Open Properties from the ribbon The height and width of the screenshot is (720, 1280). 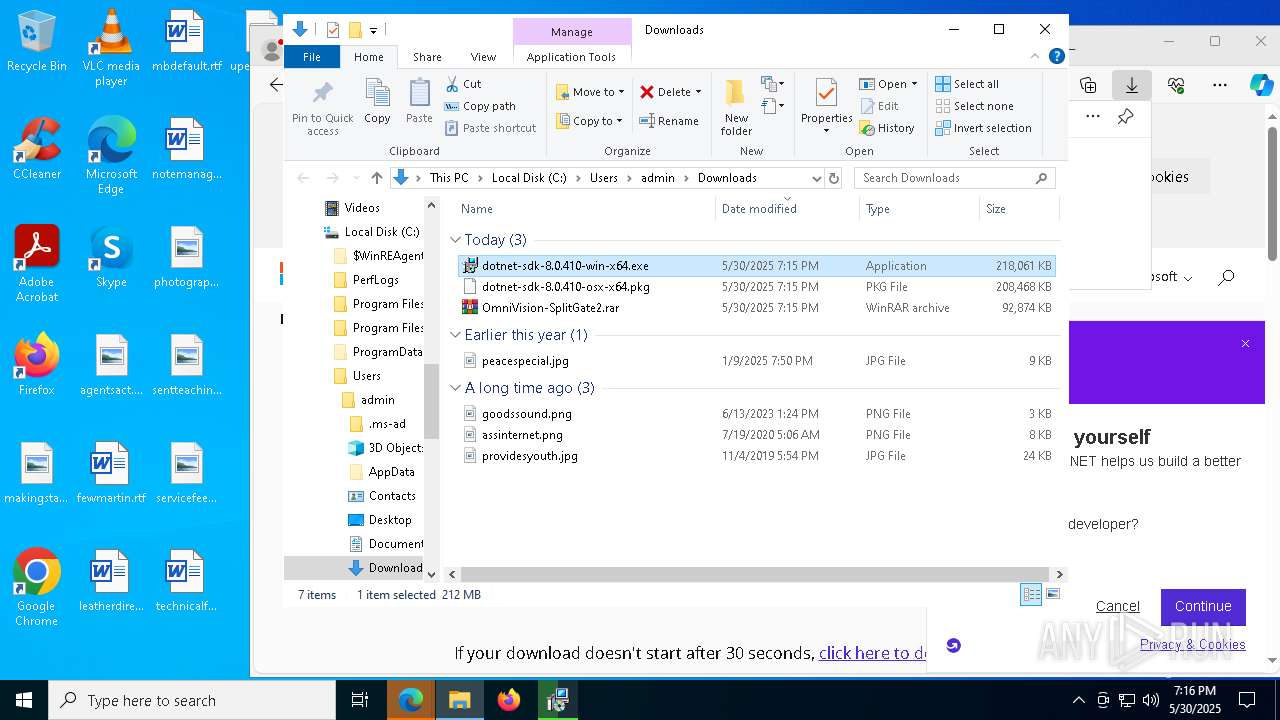coord(826,107)
